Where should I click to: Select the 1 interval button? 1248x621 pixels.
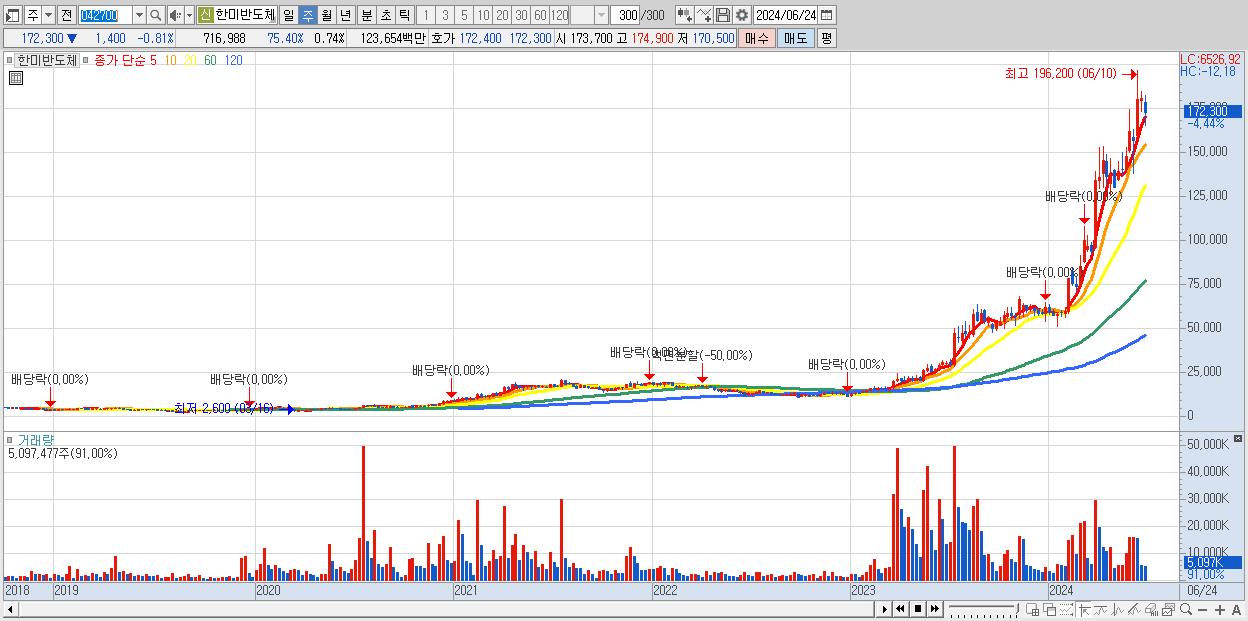[x=426, y=15]
